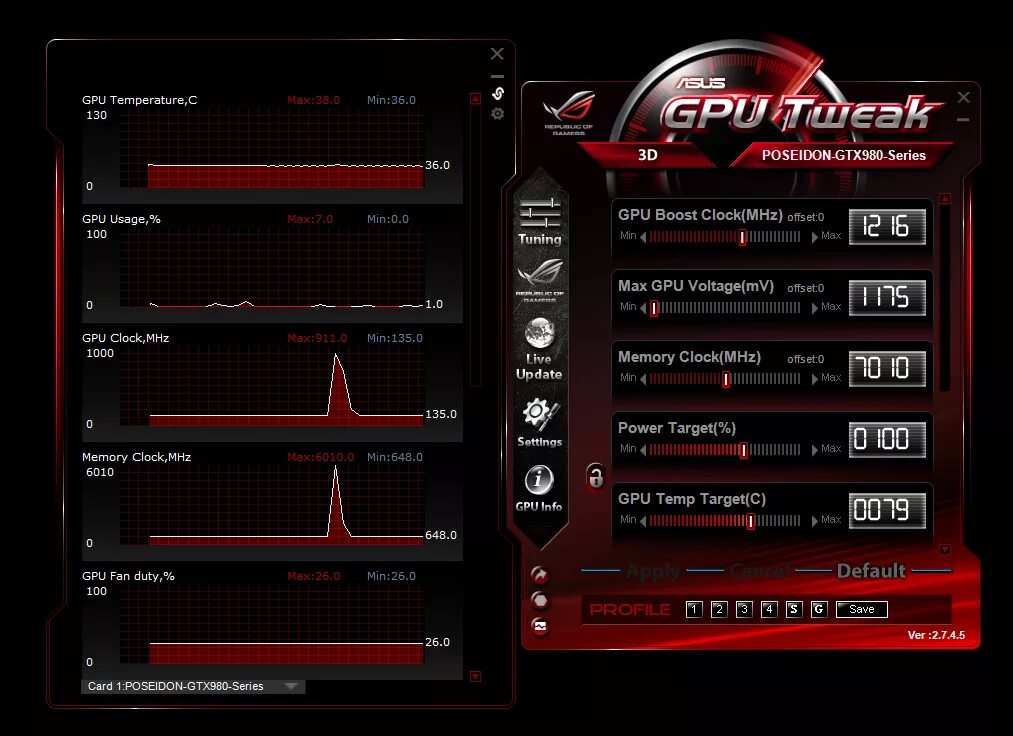Click the Power Target value field 0100

tap(887, 439)
